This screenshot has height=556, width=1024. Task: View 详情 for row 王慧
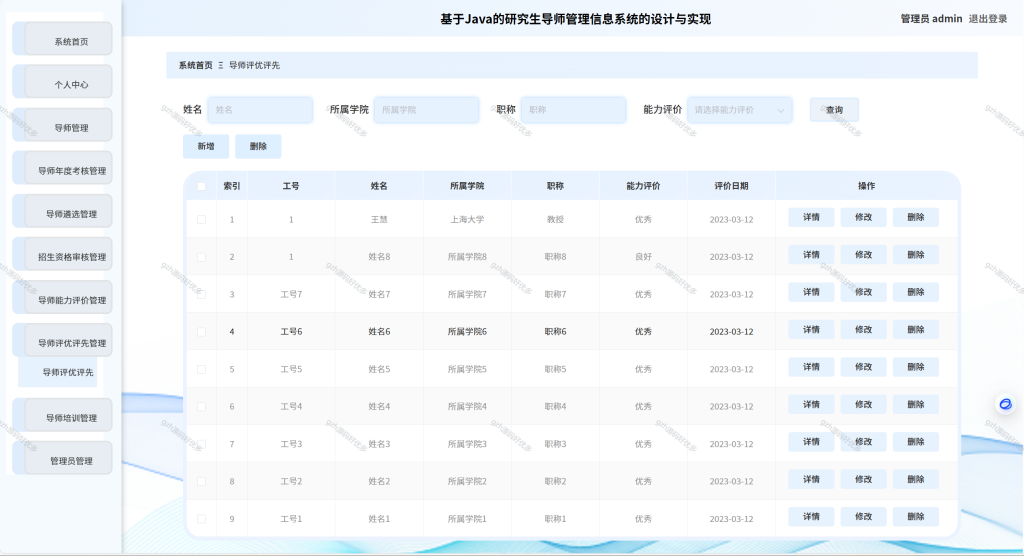(x=811, y=218)
